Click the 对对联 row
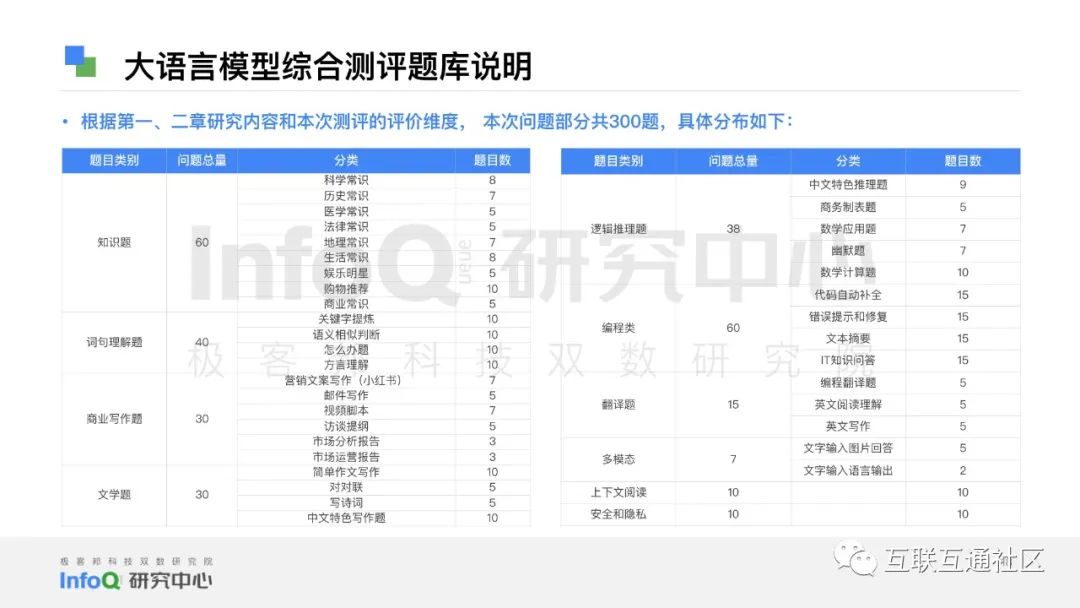The height and width of the screenshot is (608, 1080). (x=384, y=488)
